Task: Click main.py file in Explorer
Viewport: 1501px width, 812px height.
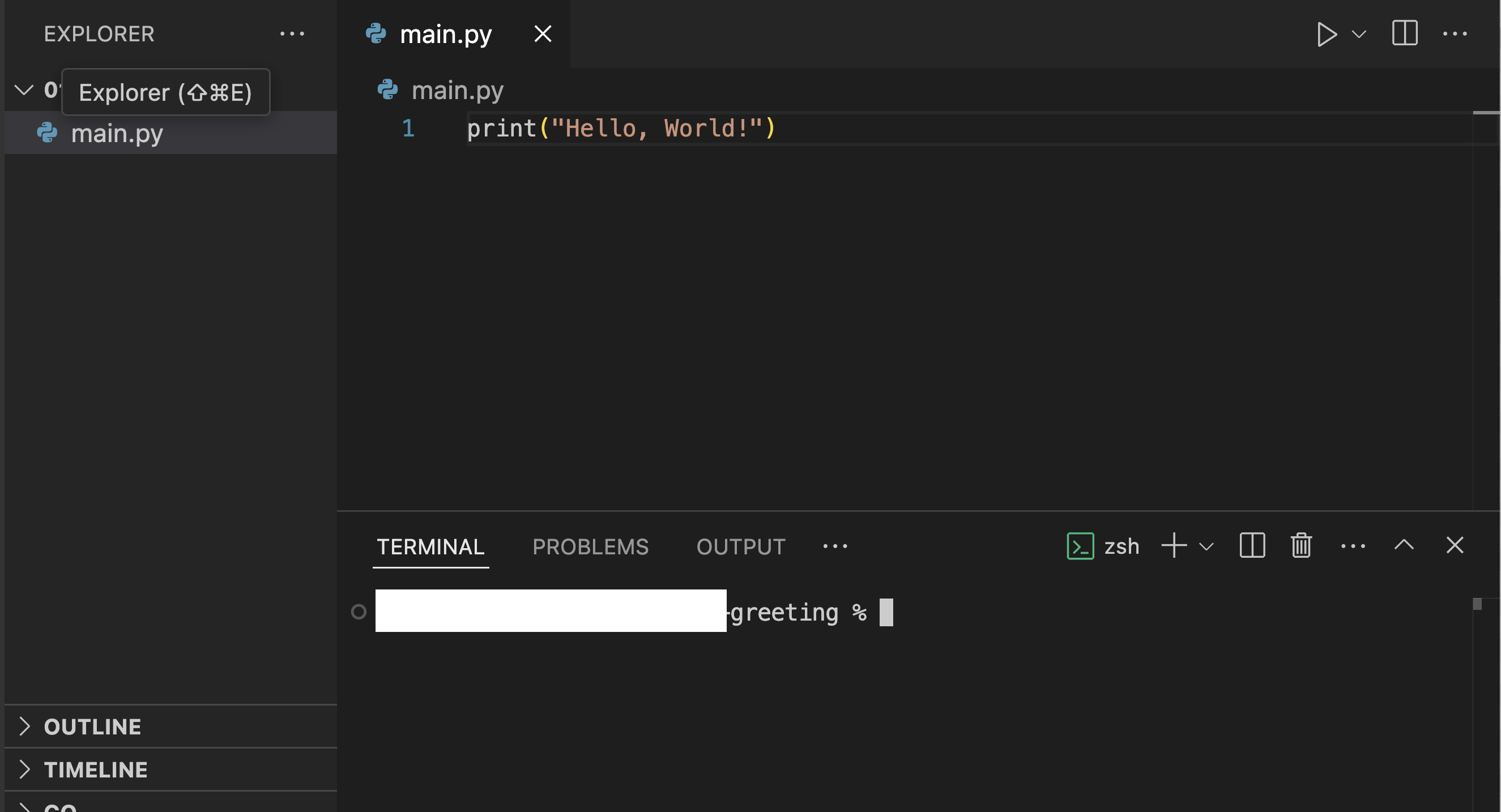Action: (x=117, y=131)
